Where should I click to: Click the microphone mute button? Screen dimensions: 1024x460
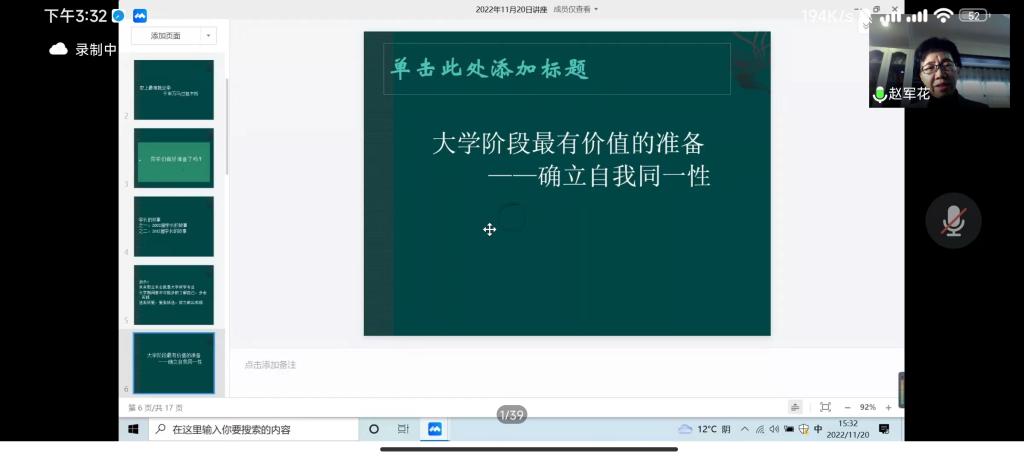pos(953,220)
